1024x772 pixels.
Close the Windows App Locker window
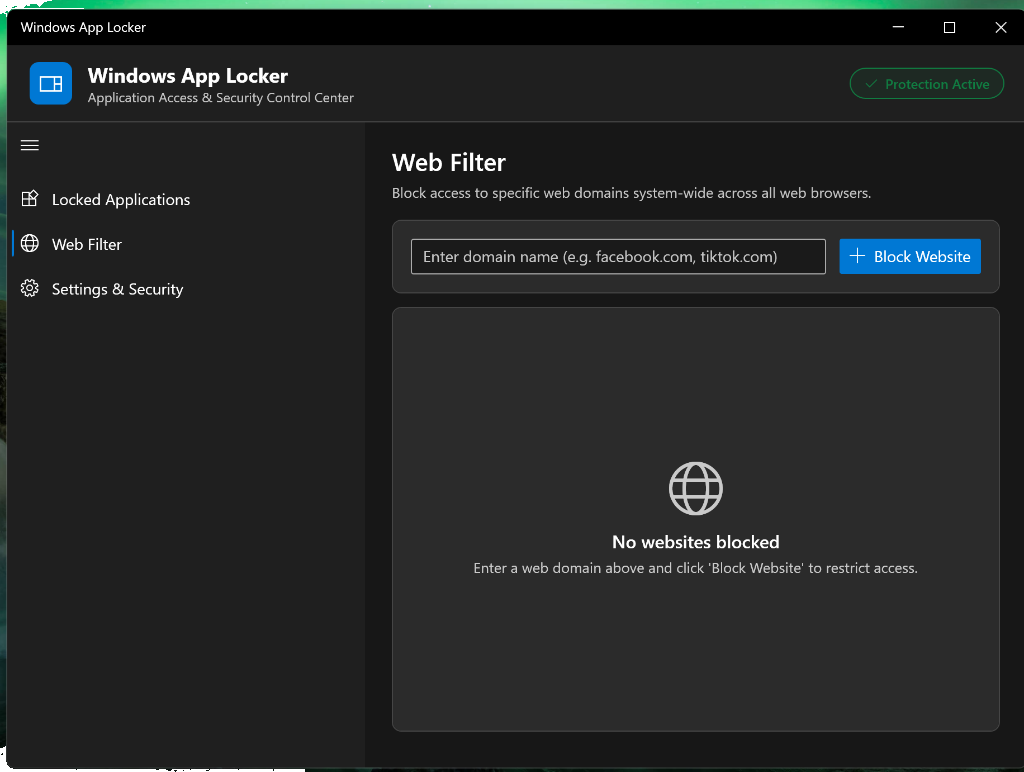[1000, 27]
